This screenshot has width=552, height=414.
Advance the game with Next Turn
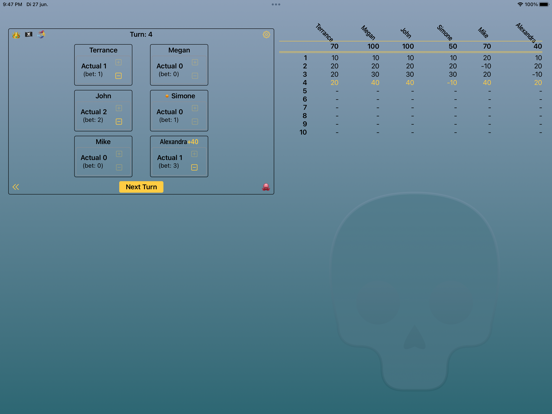[141, 187]
